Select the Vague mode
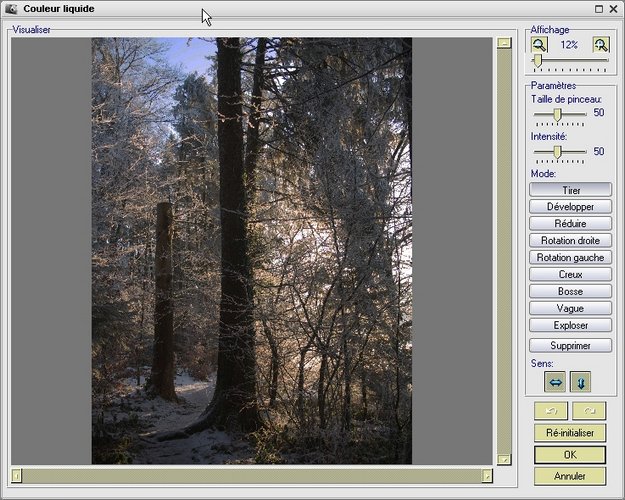The image size is (625, 500). pyautogui.click(x=570, y=308)
